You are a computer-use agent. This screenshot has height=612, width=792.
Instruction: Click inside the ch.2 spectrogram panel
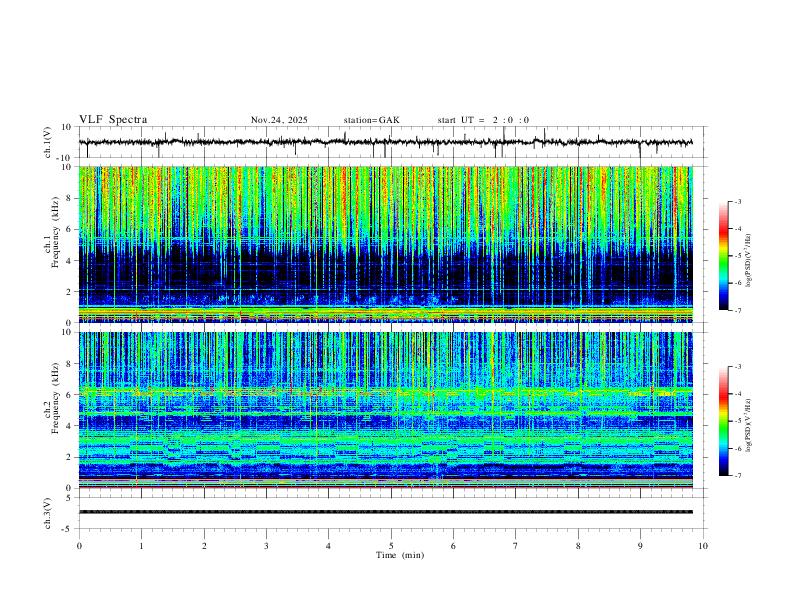[x=386, y=410]
